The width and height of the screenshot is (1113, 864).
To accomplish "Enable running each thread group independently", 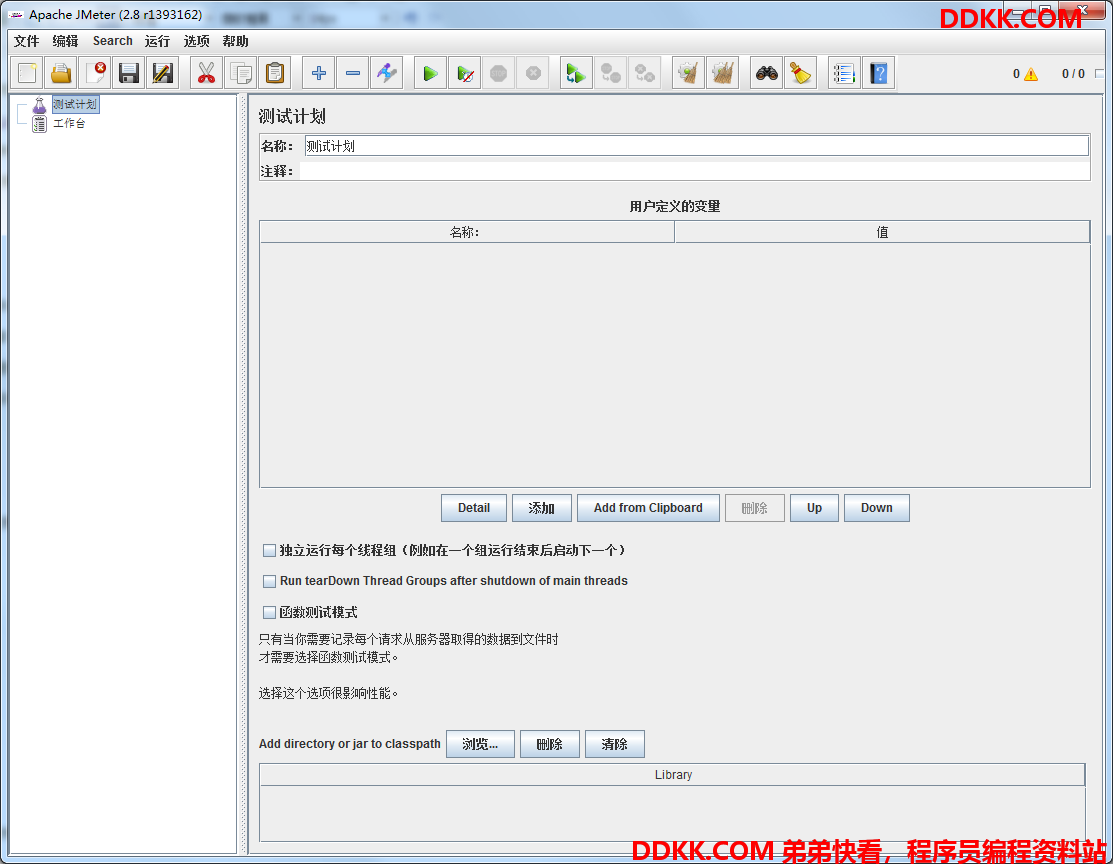I will [x=270, y=550].
